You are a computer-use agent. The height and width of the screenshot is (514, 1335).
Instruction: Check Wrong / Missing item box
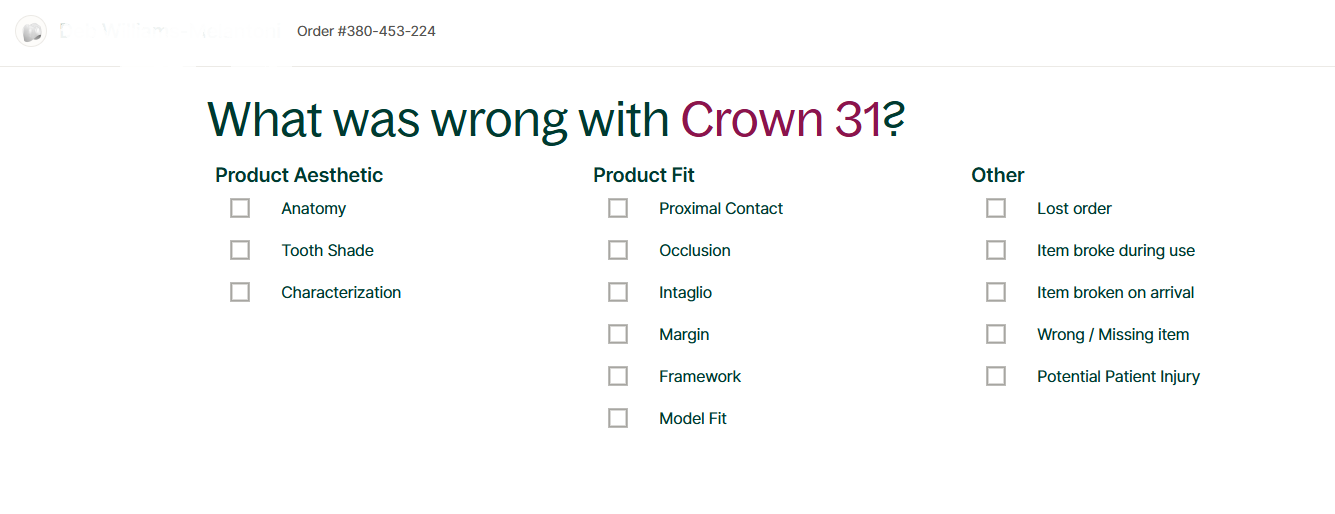(996, 334)
